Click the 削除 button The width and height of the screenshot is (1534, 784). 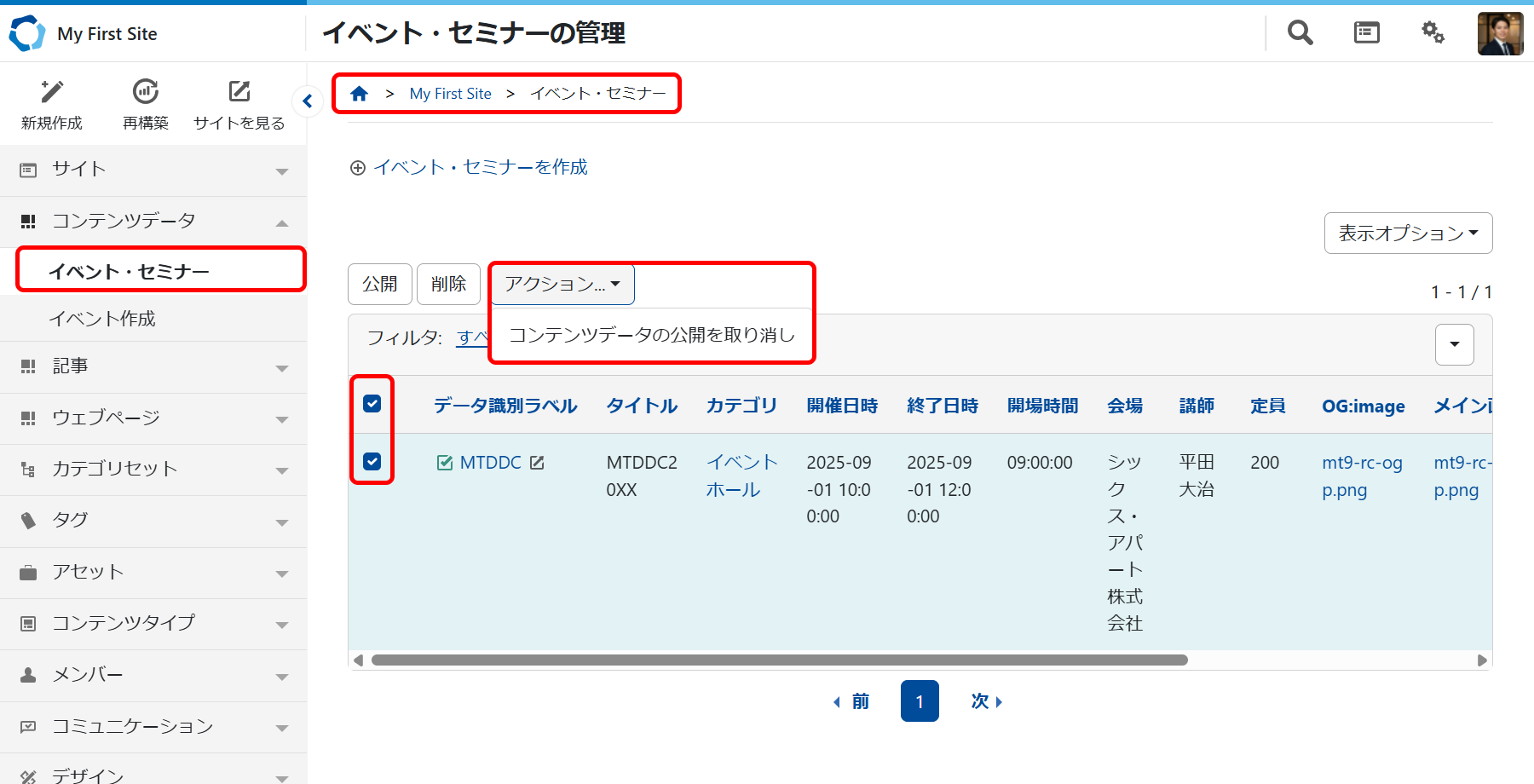click(x=448, y=284)
